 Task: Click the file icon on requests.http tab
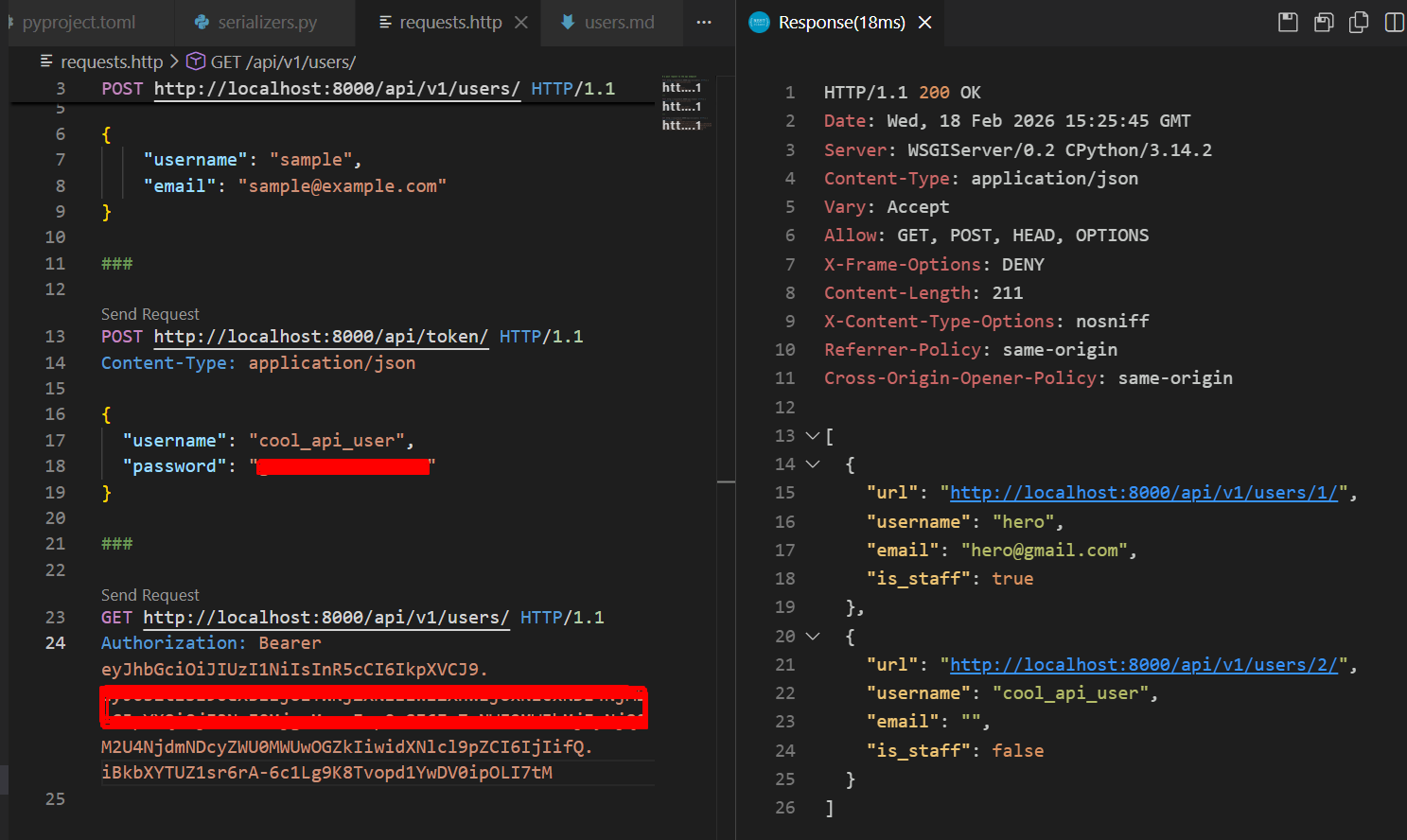coord(385,22)
